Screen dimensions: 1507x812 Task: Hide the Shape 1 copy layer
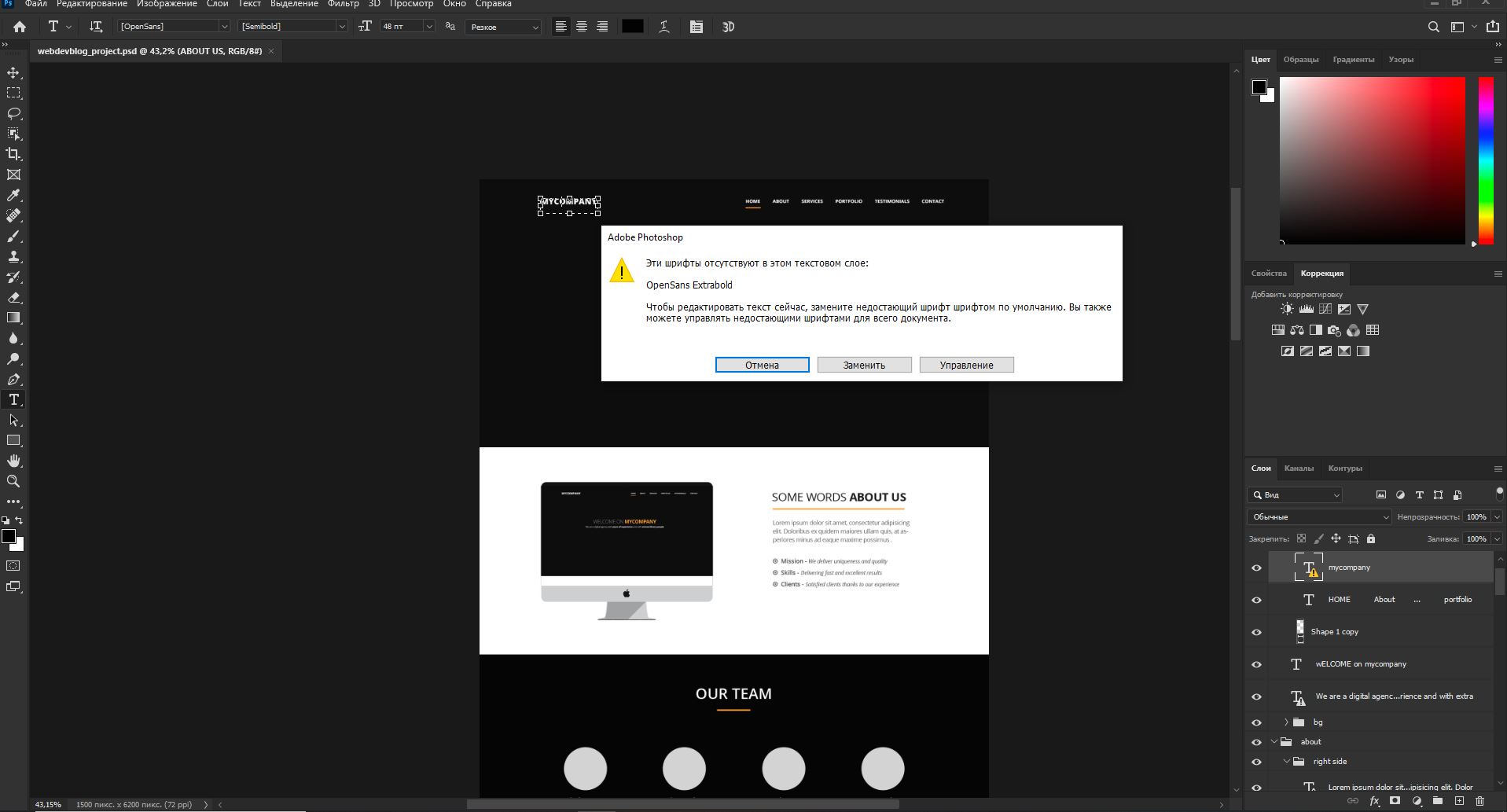1256,632
